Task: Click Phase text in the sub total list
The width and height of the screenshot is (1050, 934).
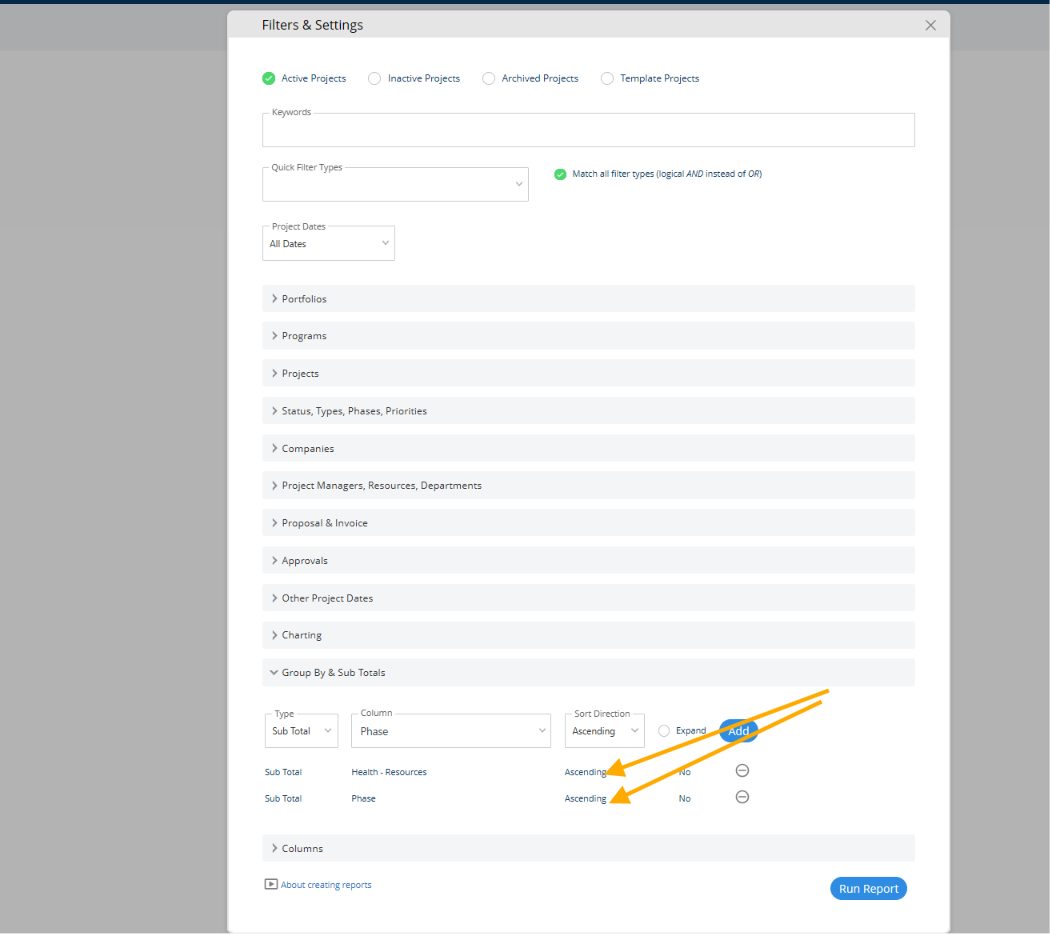Action: coord(364,799)
